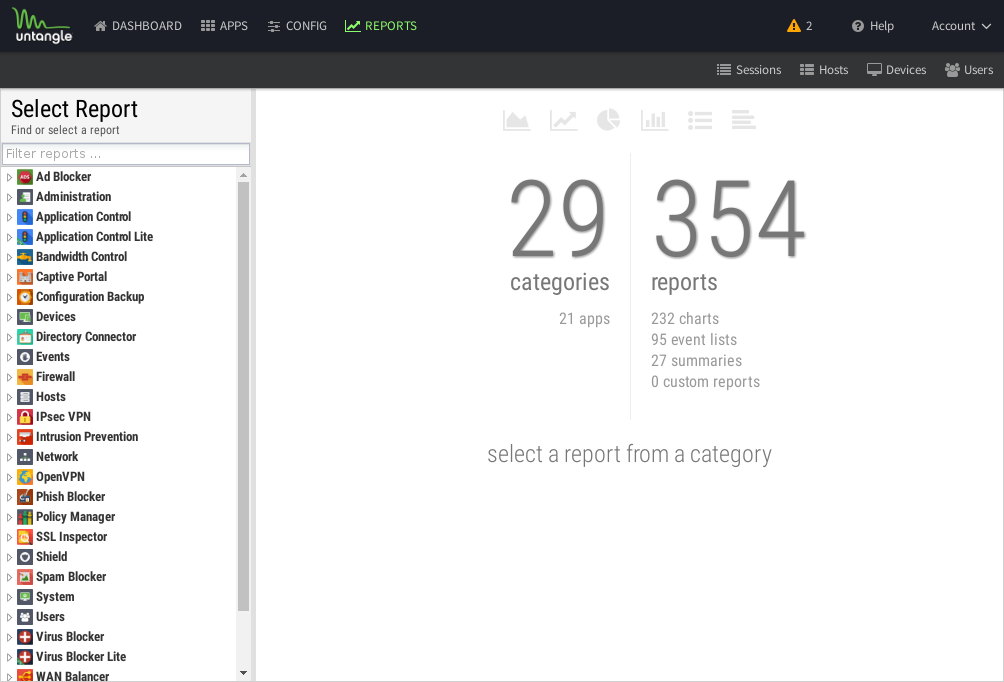Click the '232 charts' text
Viewport: 1004px width, 682px height.
(685, 319)
